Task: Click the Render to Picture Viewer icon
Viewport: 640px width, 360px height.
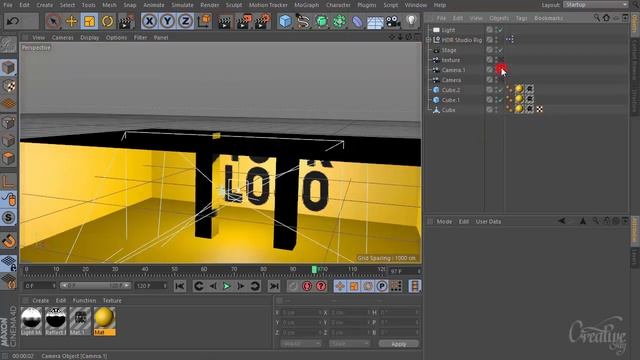Action: click(x=244, y=21)
